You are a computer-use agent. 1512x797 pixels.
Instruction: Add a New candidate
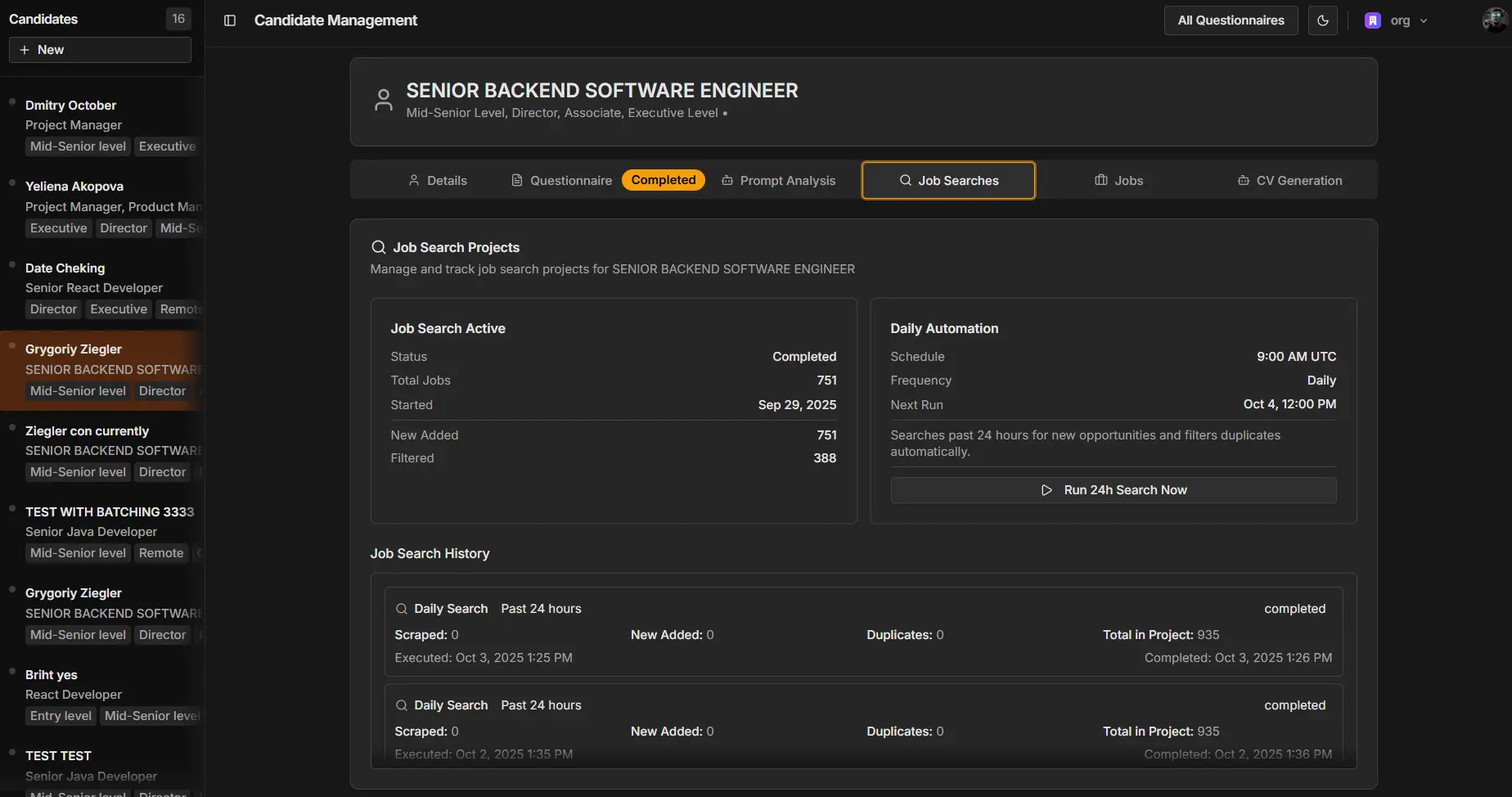(x=100, y=50)
